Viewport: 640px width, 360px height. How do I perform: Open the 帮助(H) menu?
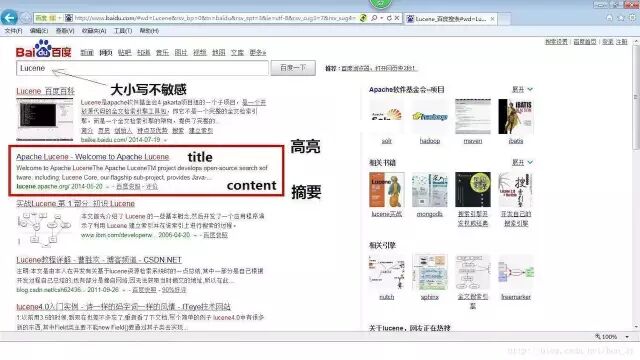point(149,31)
